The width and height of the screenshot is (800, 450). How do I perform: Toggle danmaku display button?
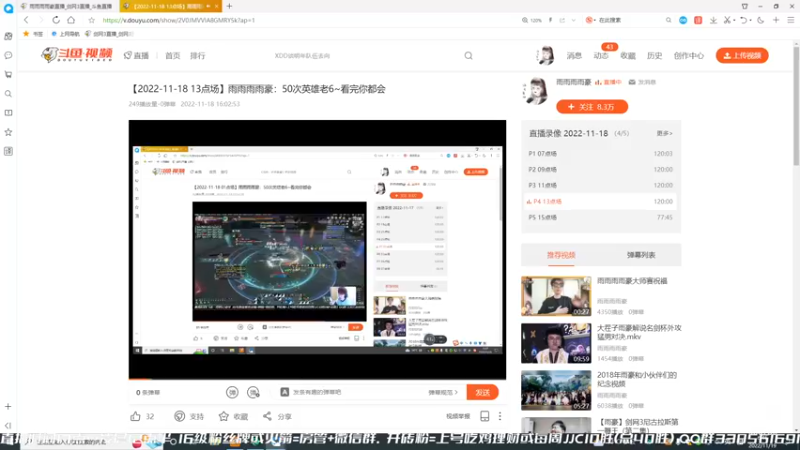pos(232,392)
